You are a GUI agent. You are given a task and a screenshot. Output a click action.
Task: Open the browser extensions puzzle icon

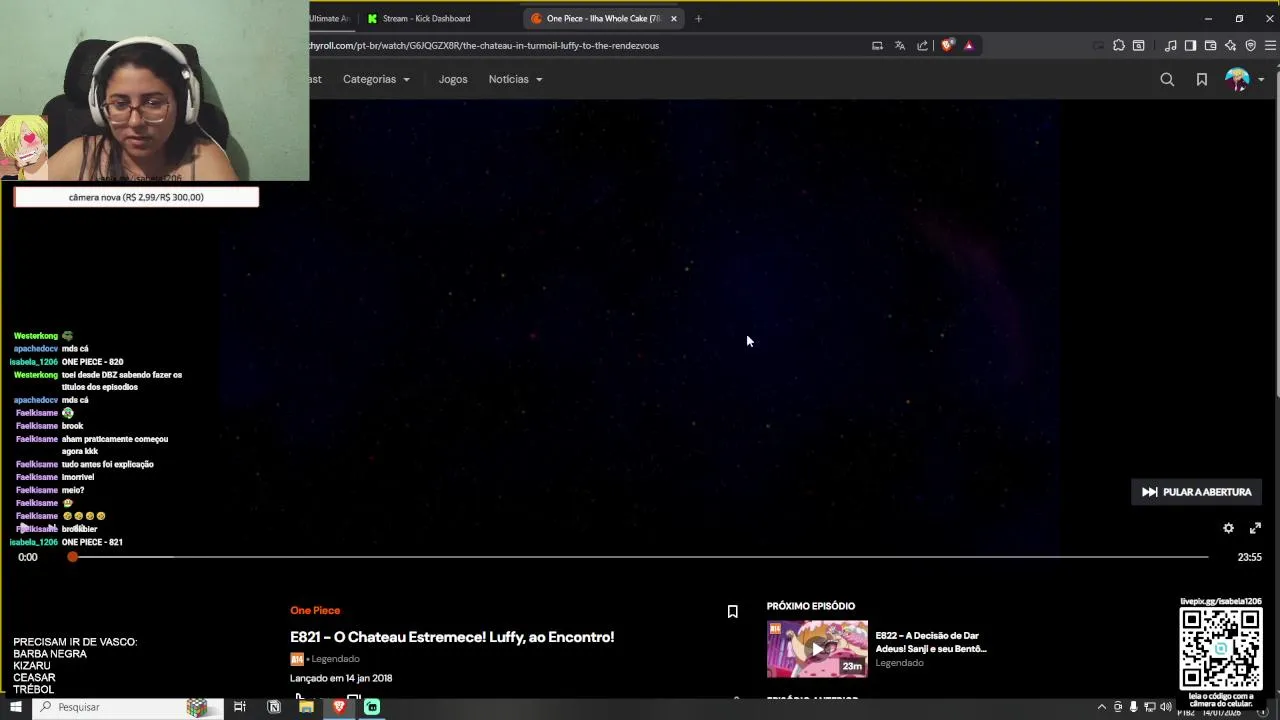(1118, 45)
